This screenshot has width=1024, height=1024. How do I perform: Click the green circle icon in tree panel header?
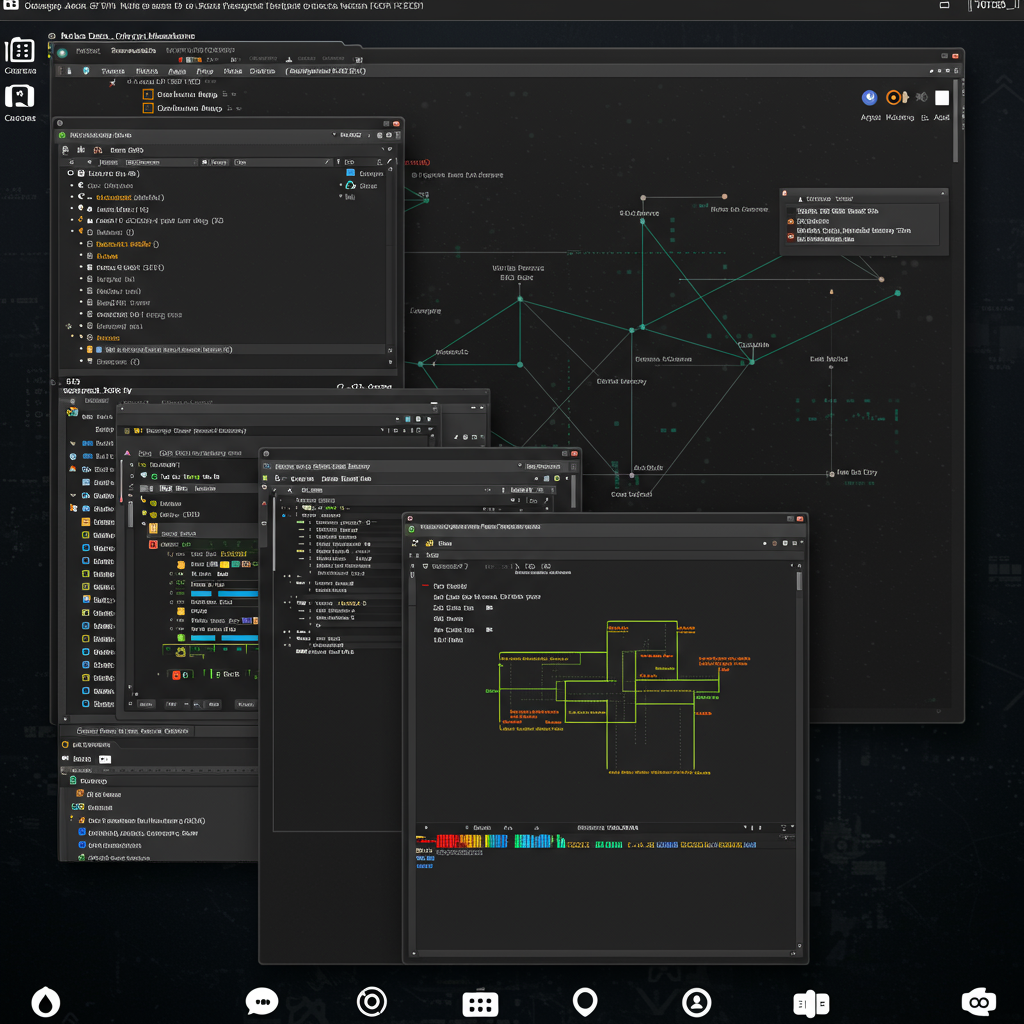click(x=63, y=135)
